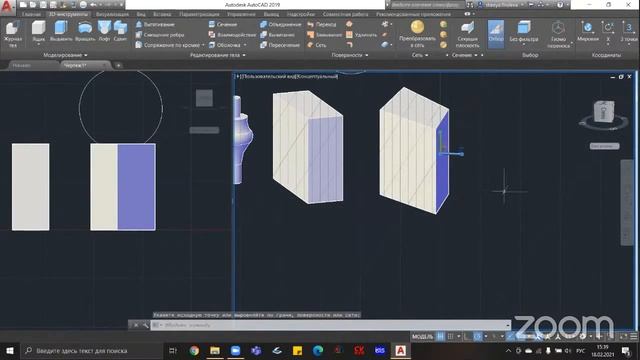Switch to the 3D-инструменты ribbon tab

(68, 14)
